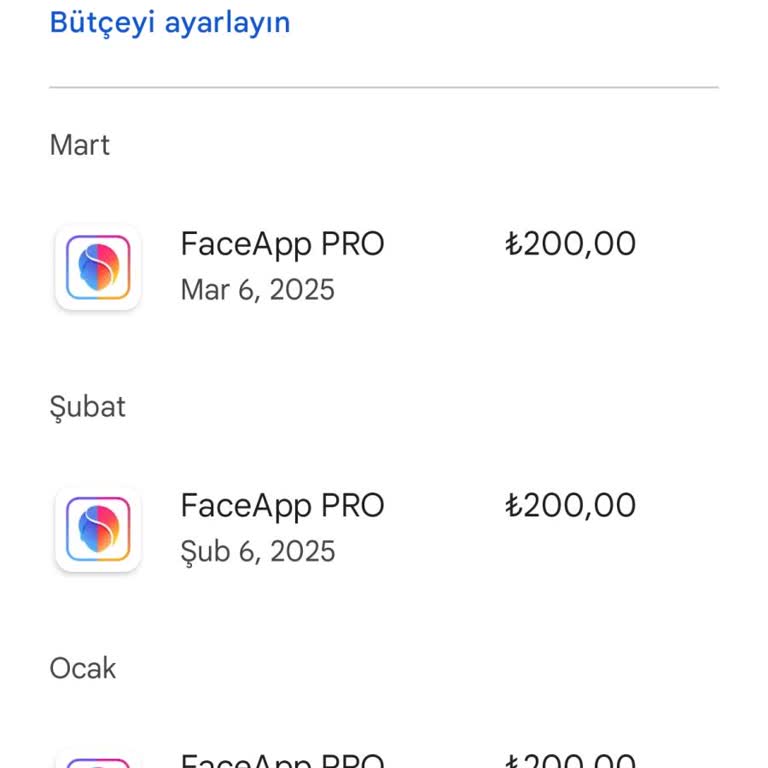The image size is (768, 768).
Task: Click the divider line below Bütçeyi ayarlayın
Action: pos(384,88)
